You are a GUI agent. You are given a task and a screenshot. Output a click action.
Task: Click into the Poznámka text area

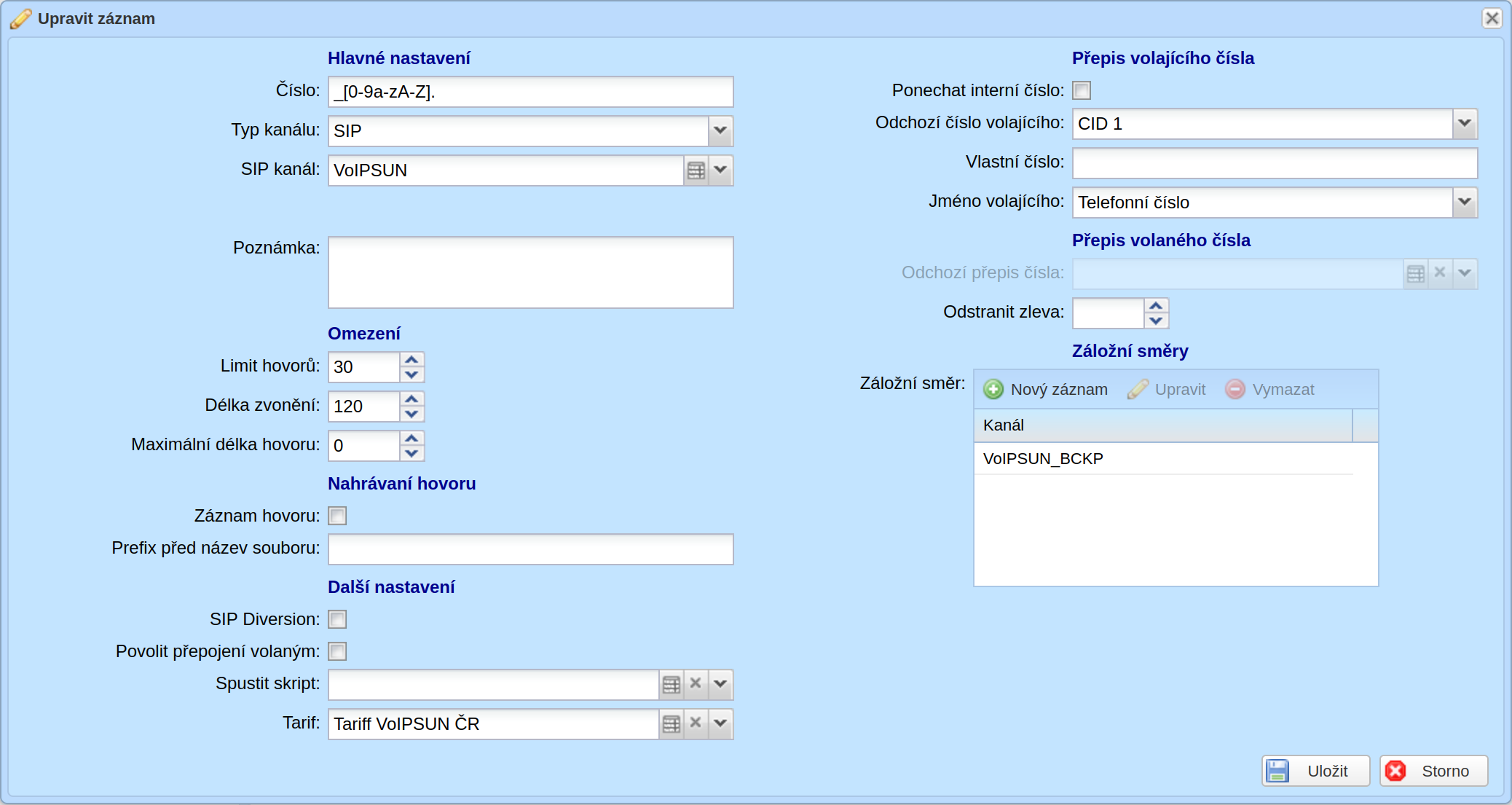530,272
